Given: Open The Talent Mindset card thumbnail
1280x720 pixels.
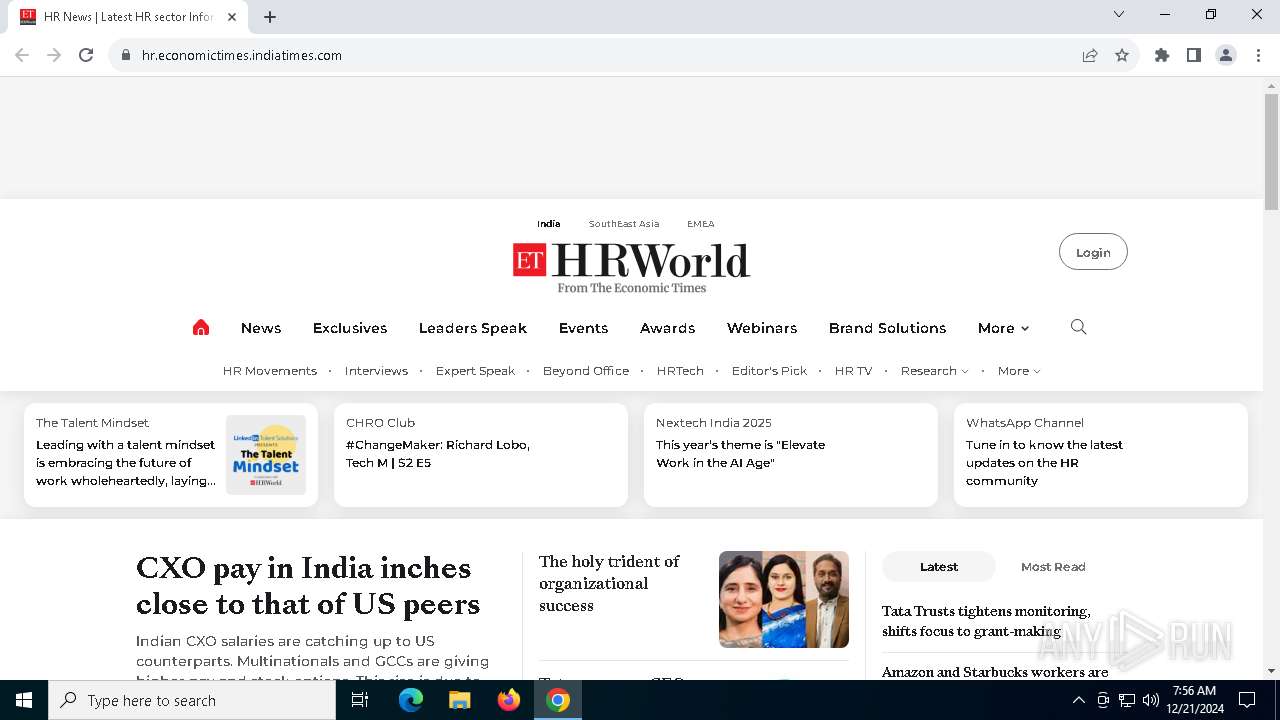Looking at the screenshot, I should [x=266, y=455].
